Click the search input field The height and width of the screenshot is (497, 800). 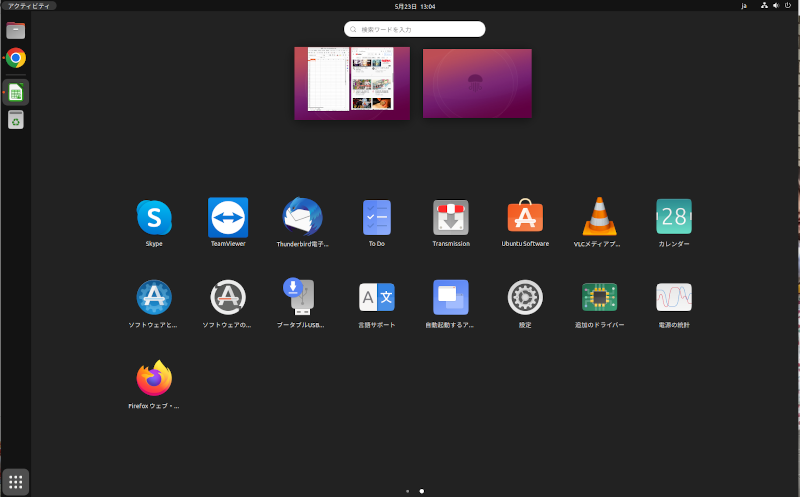414,29
